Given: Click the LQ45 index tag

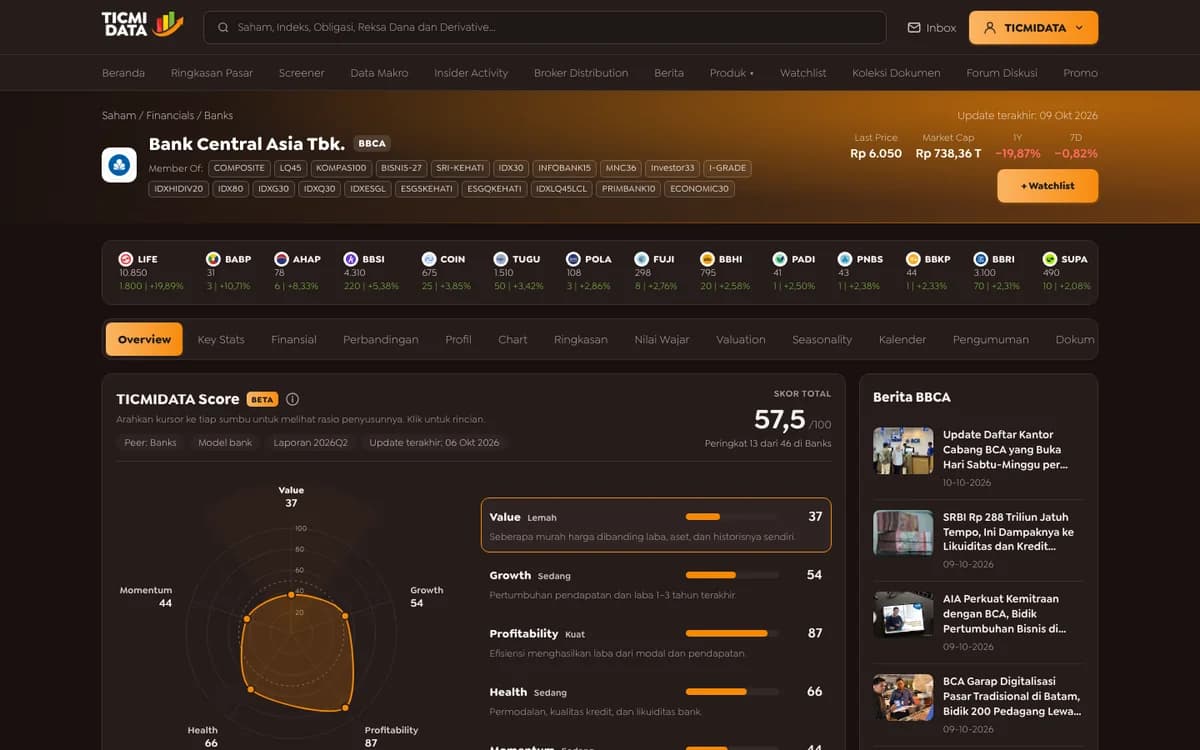Looking at the screenshot, I should click(x=291, y=168).
